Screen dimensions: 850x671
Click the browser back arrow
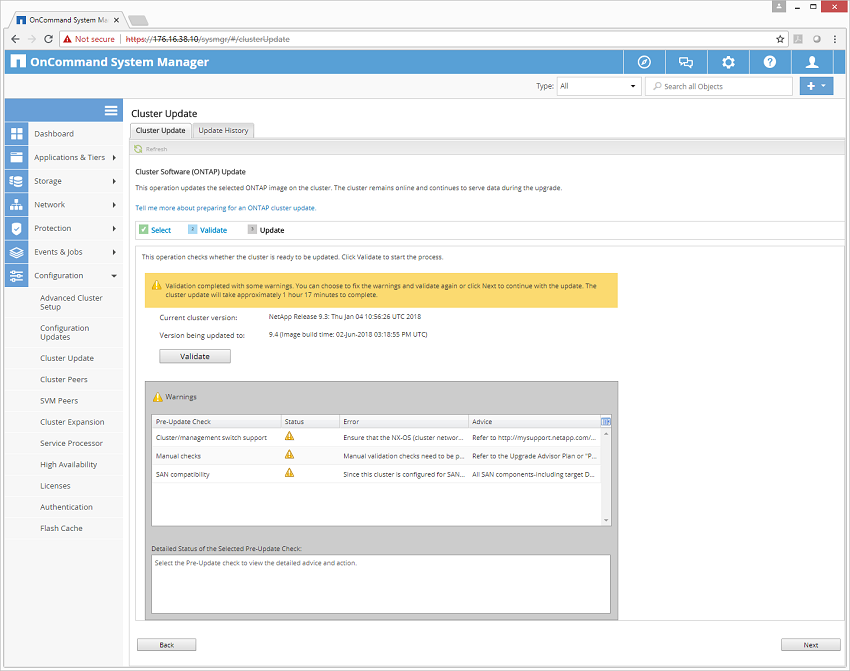(x=15, y=39)
